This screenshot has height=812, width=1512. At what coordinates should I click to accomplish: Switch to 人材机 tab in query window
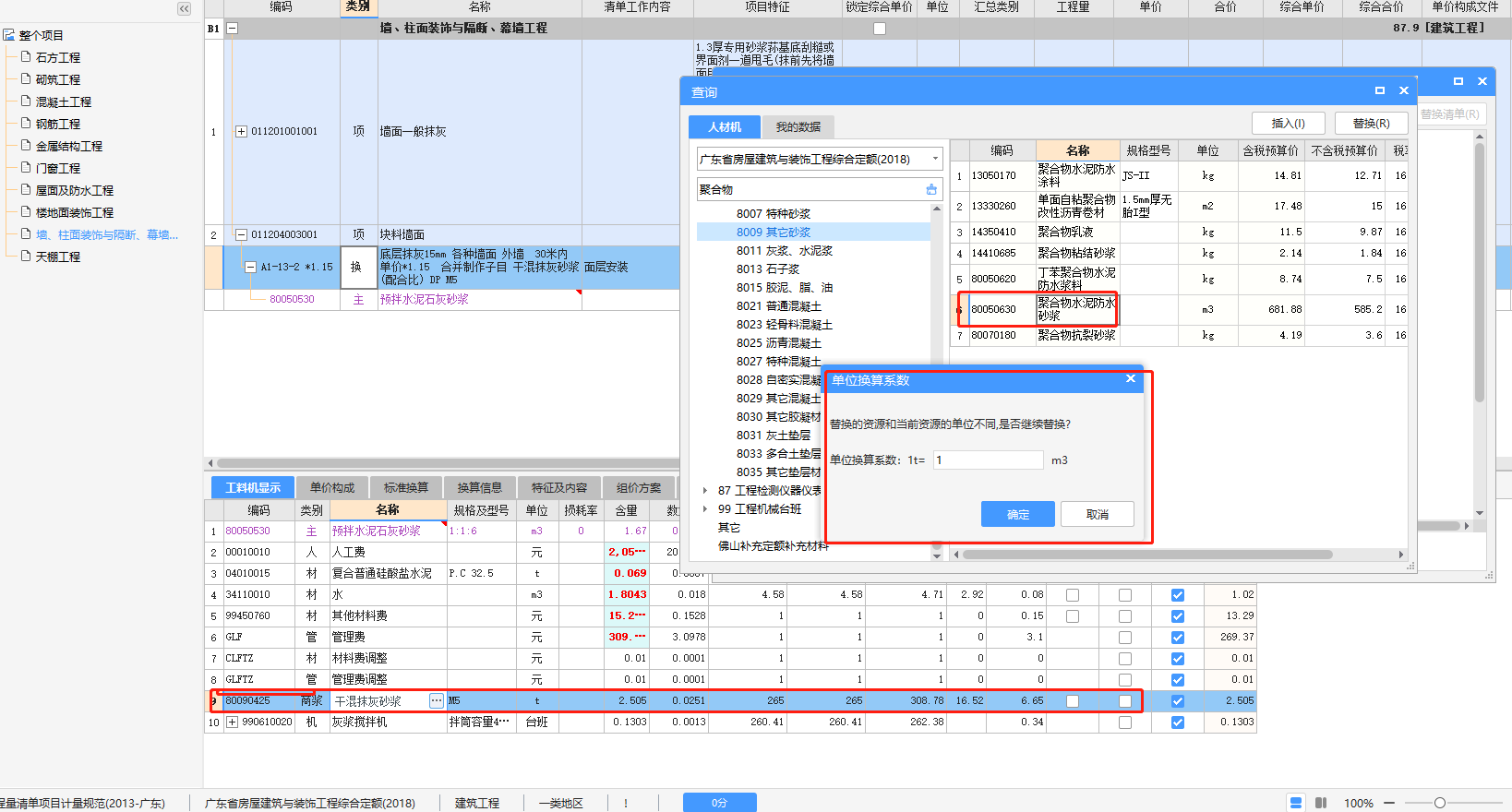[725, 126]
